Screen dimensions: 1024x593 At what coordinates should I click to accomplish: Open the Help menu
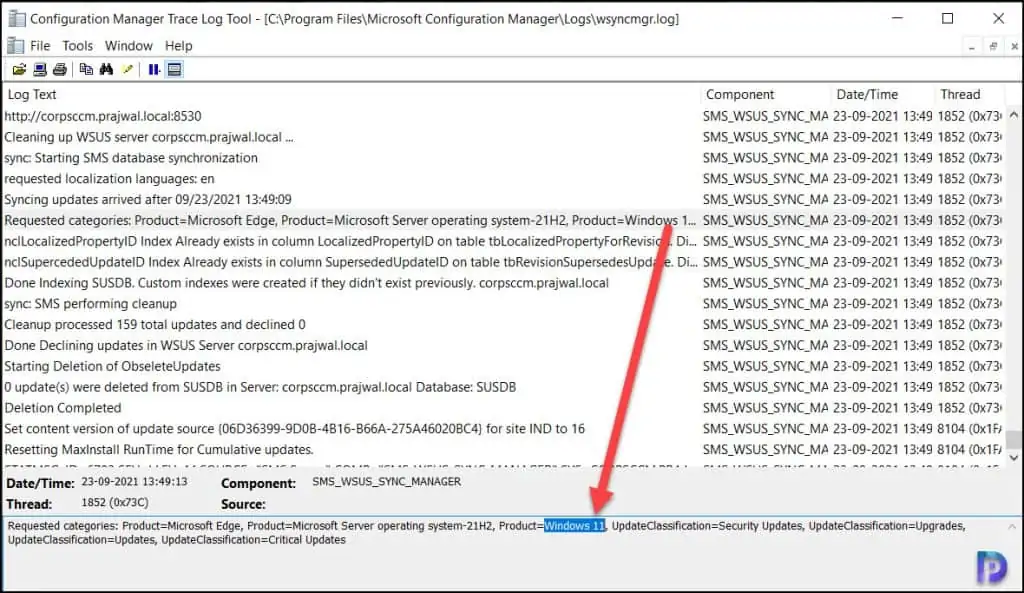(178, 46)
